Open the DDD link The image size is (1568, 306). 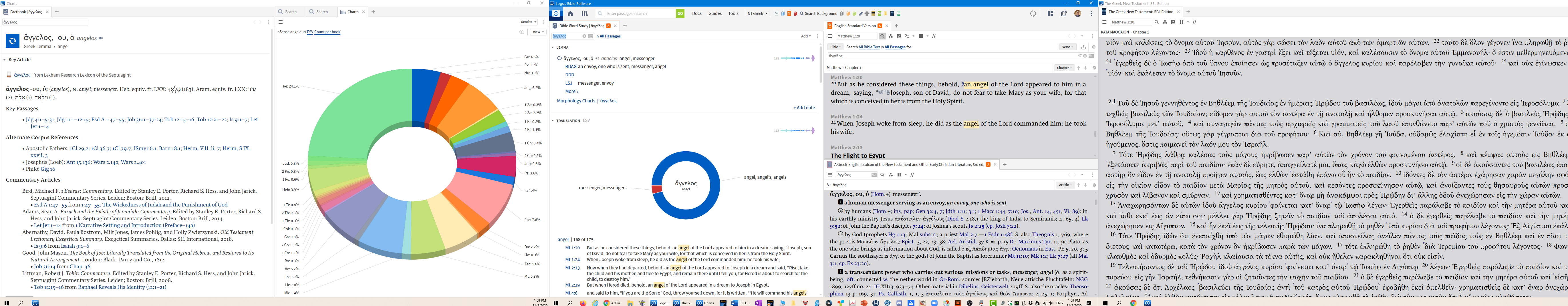coord(569,75)
